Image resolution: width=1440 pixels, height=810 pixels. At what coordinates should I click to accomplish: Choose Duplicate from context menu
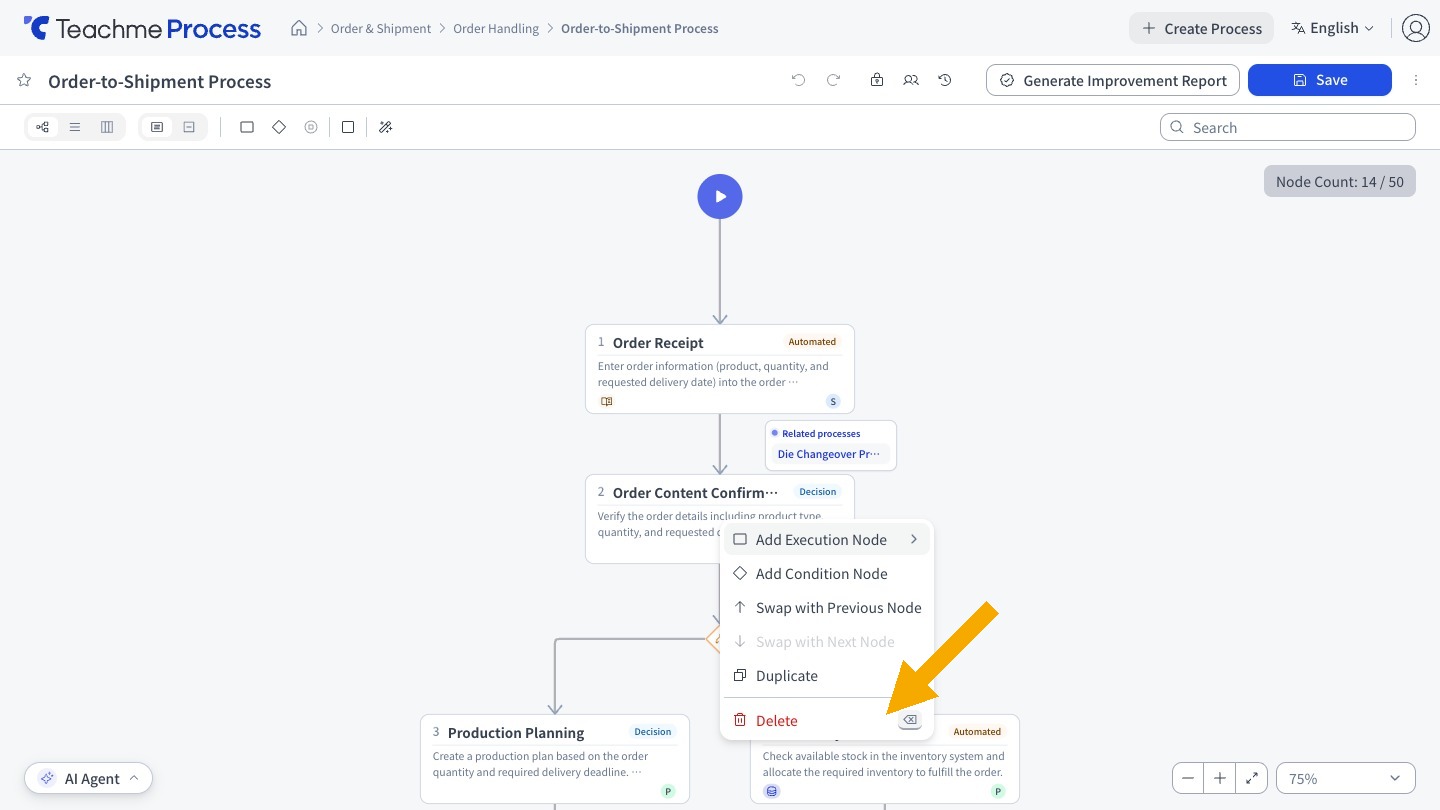827,676
